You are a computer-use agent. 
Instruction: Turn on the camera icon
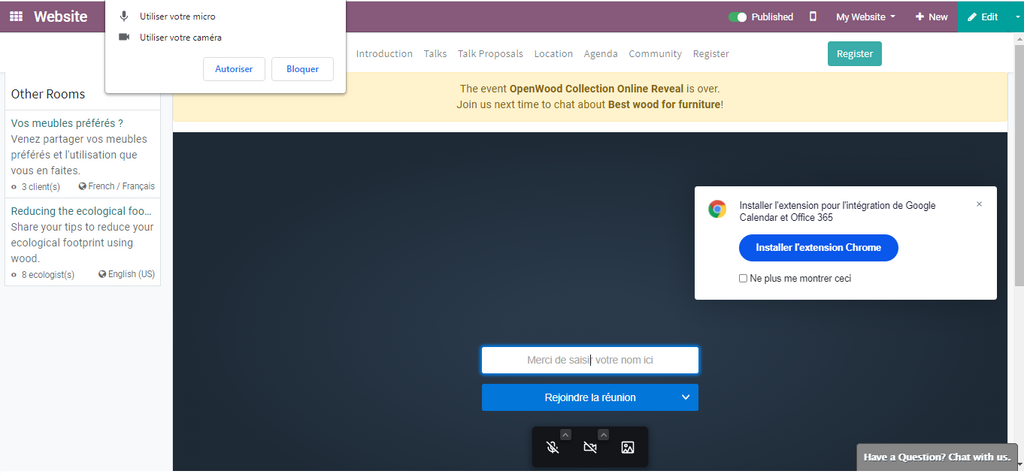tap(590, 448)
